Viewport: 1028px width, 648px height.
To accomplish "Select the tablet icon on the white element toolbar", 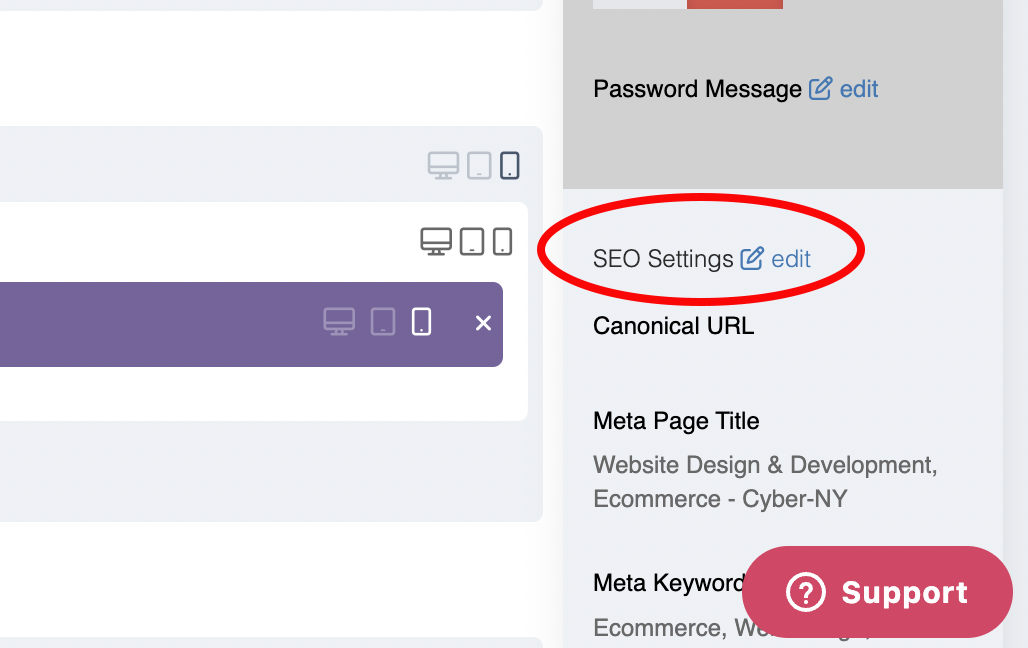I will pos(471,240).
